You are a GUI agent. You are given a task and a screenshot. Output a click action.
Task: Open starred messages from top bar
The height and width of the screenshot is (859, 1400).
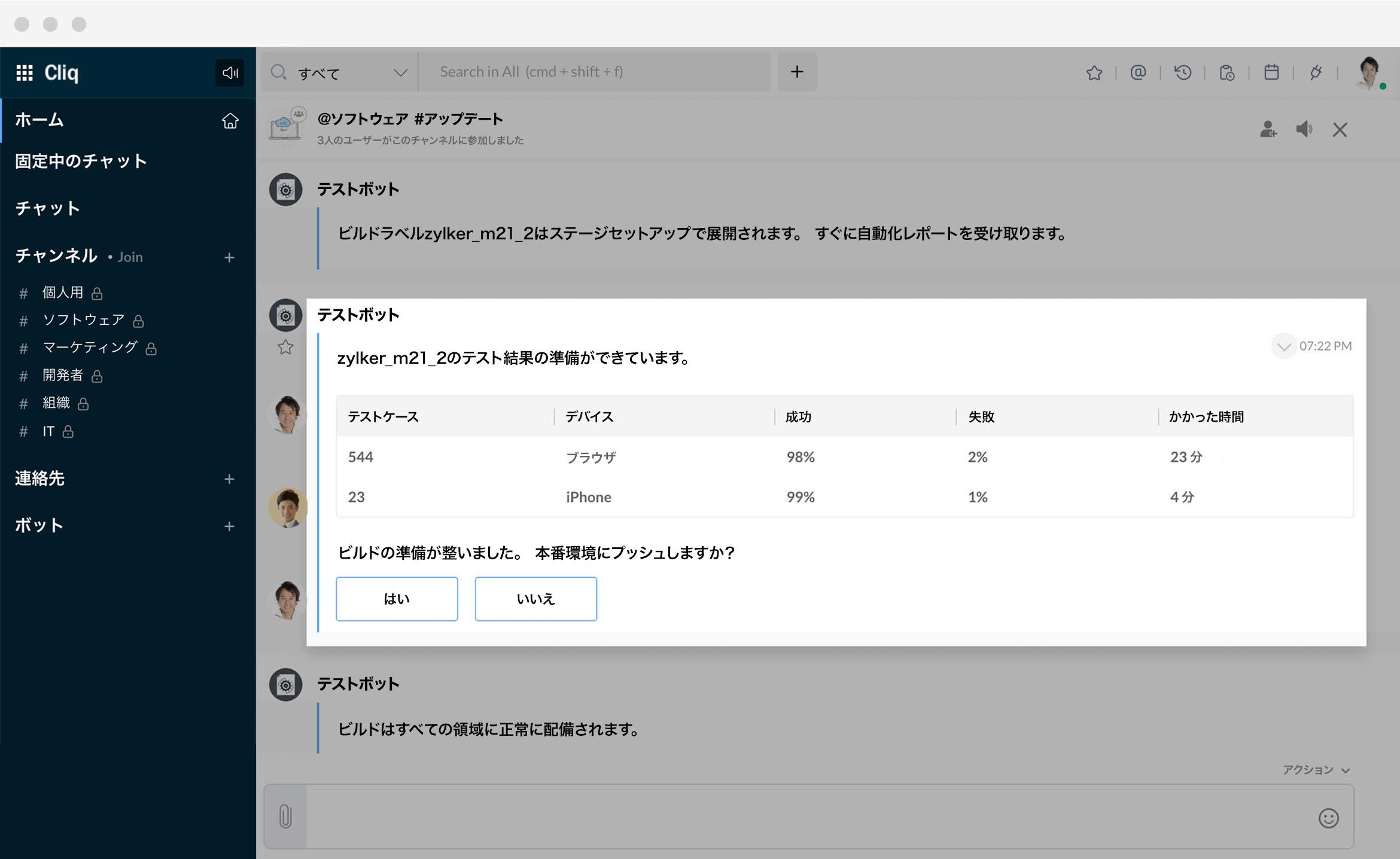[x=1094, y=72]
